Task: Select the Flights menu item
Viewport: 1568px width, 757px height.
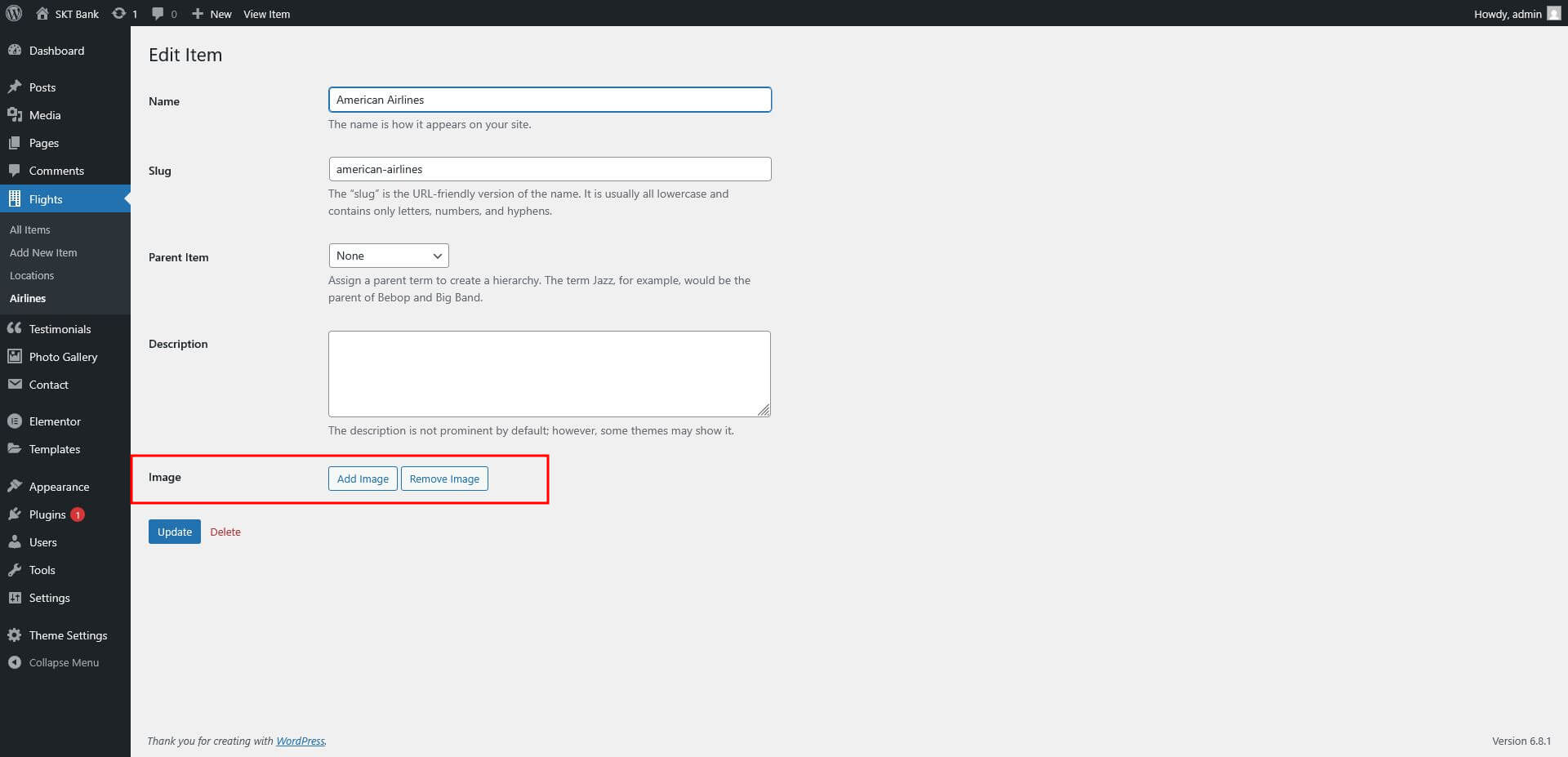Action: (x=65, y=199)
